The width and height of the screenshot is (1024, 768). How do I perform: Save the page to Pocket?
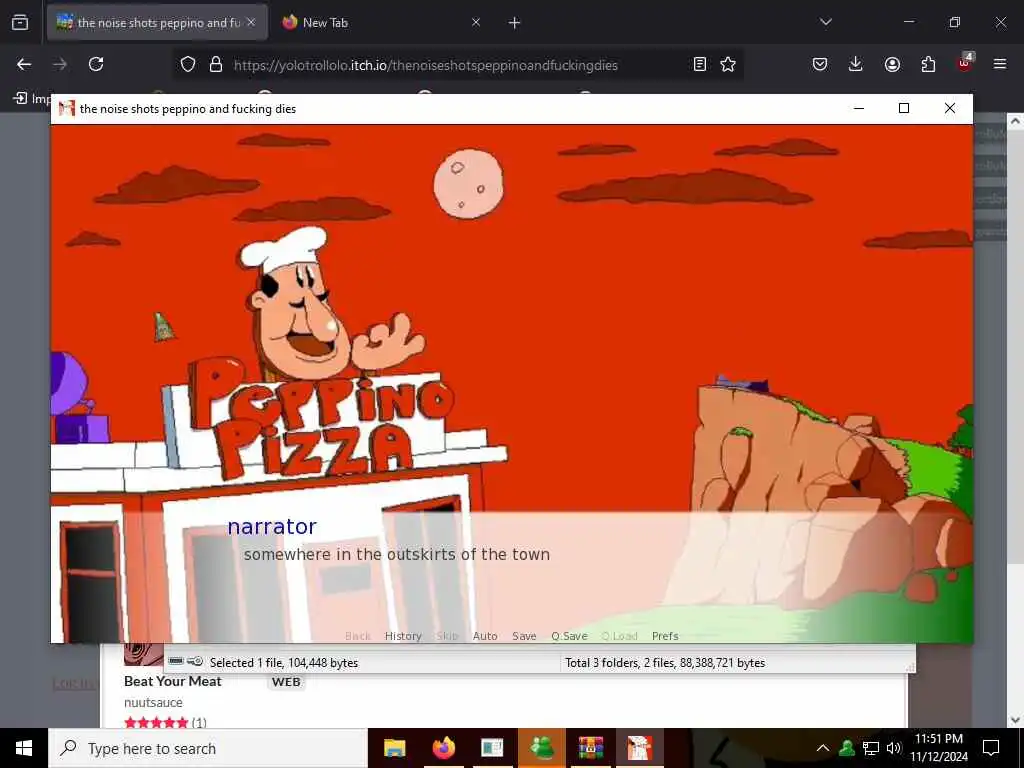[820, 64]
